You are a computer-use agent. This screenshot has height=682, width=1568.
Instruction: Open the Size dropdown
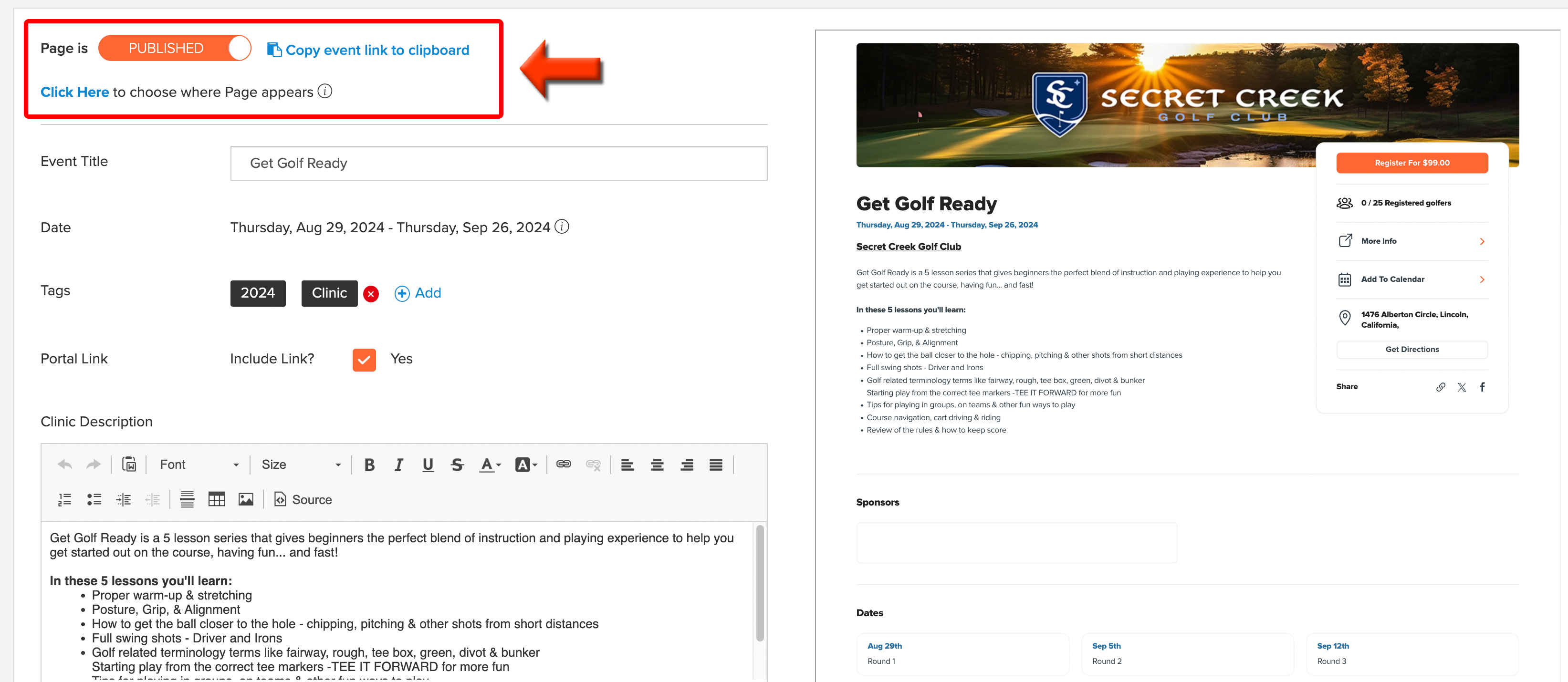(x=301, y=465)
